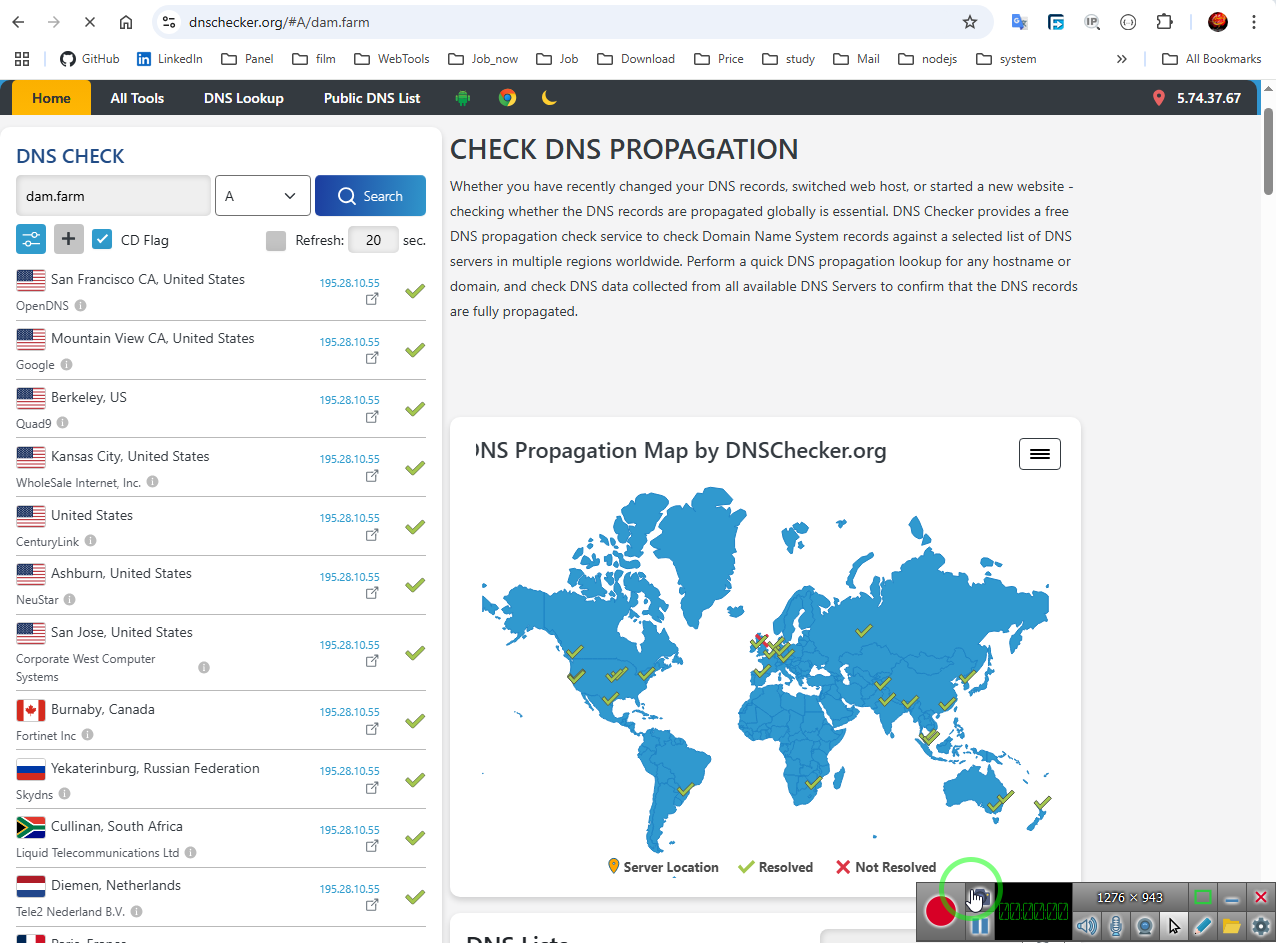Viewport: 1276px width, 943px height.
Task: Open the second blue extension icon
Action: [1056, 22]
